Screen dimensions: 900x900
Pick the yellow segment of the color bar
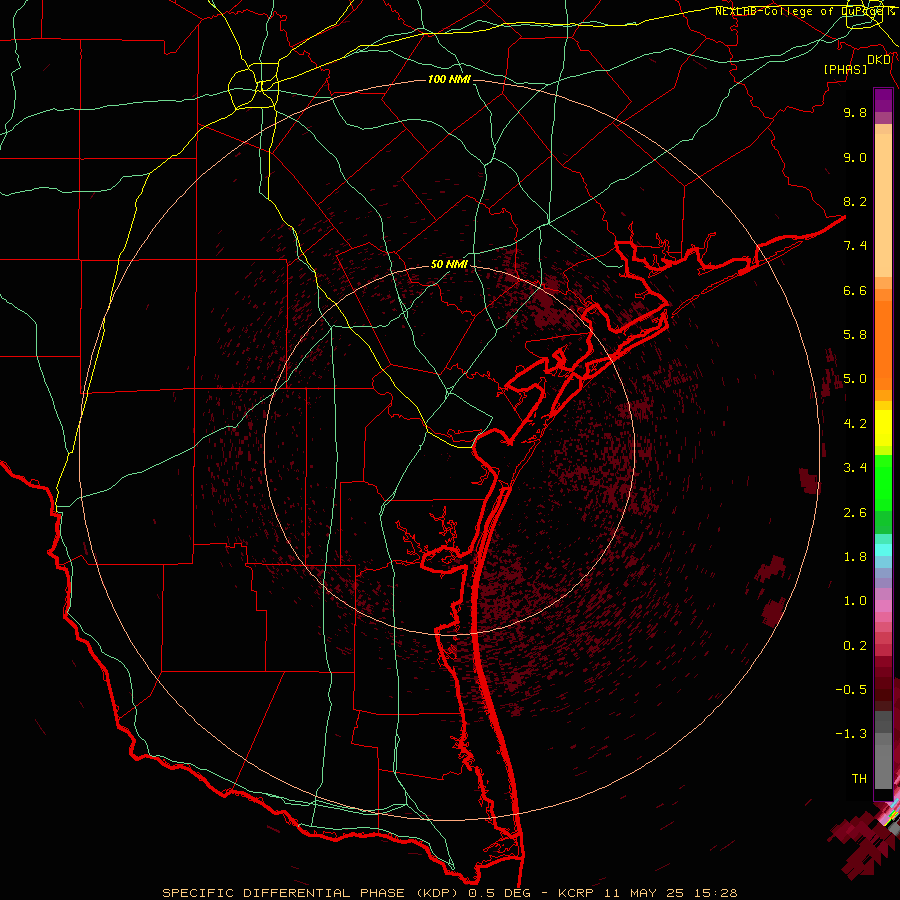click(x=883, y=428)
